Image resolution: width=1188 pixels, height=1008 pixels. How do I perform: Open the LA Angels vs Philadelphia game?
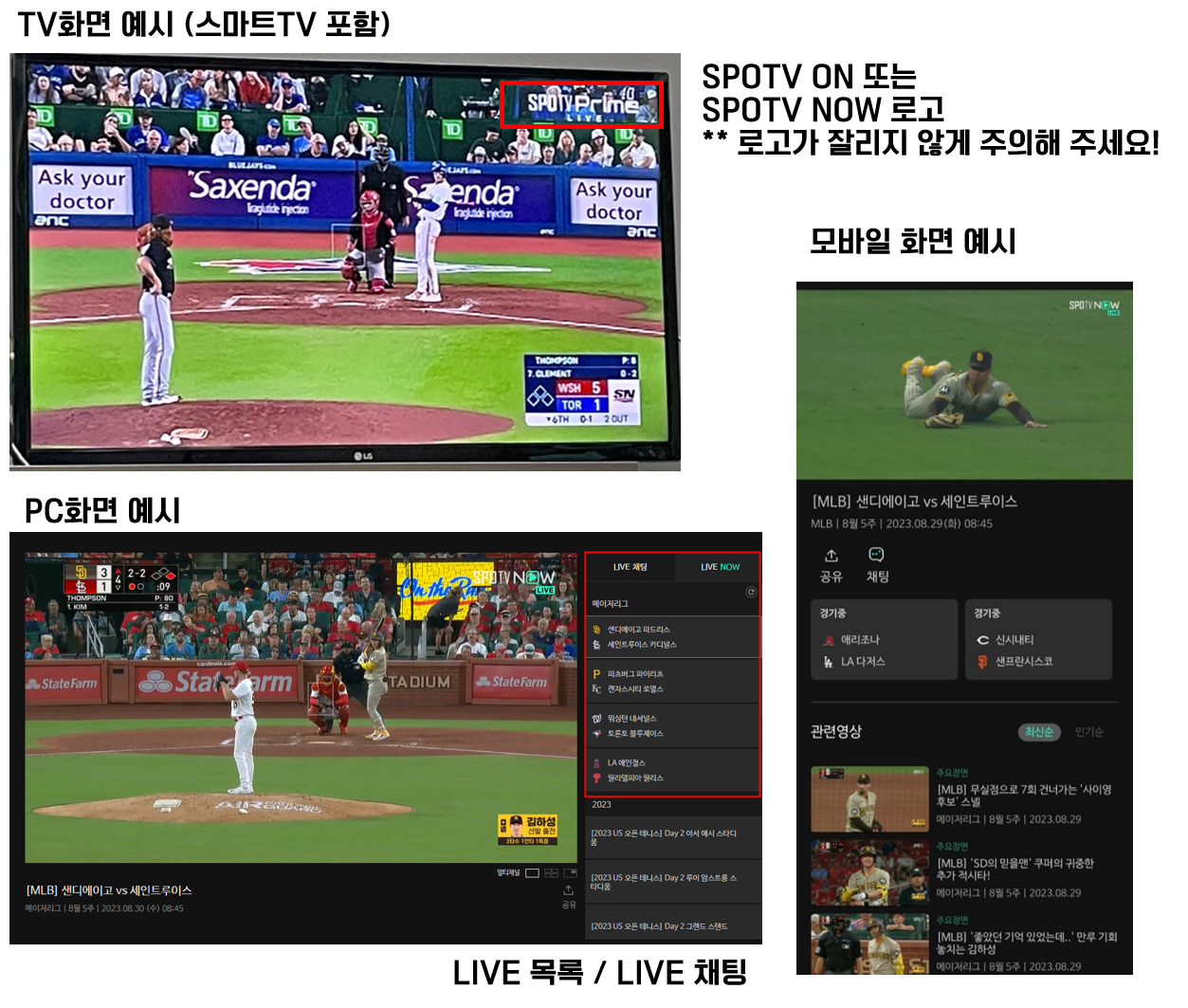coord(672,771)
